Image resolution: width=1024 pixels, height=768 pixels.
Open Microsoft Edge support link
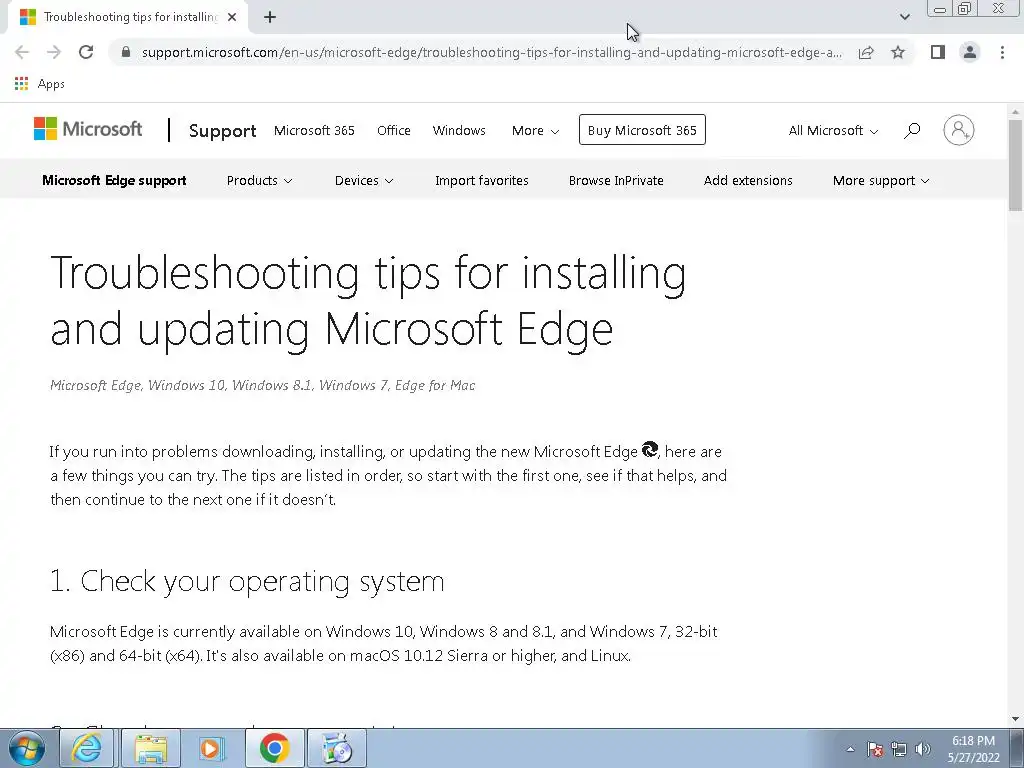[x=114, y=181]
